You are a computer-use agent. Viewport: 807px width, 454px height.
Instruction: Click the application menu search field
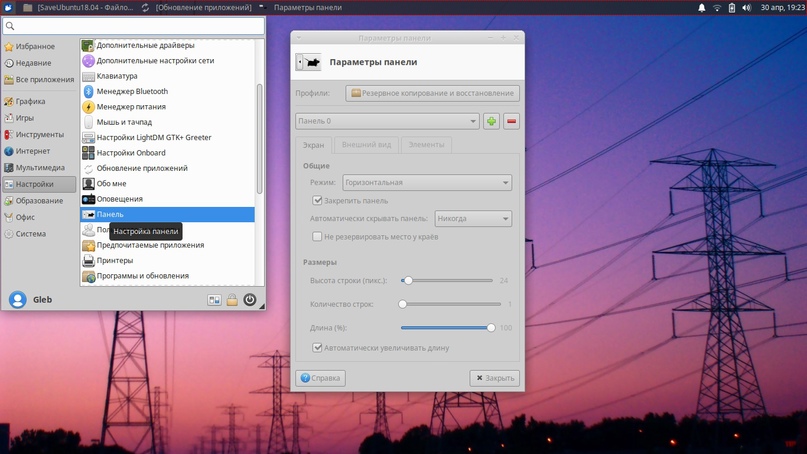[x=134, y=26]
